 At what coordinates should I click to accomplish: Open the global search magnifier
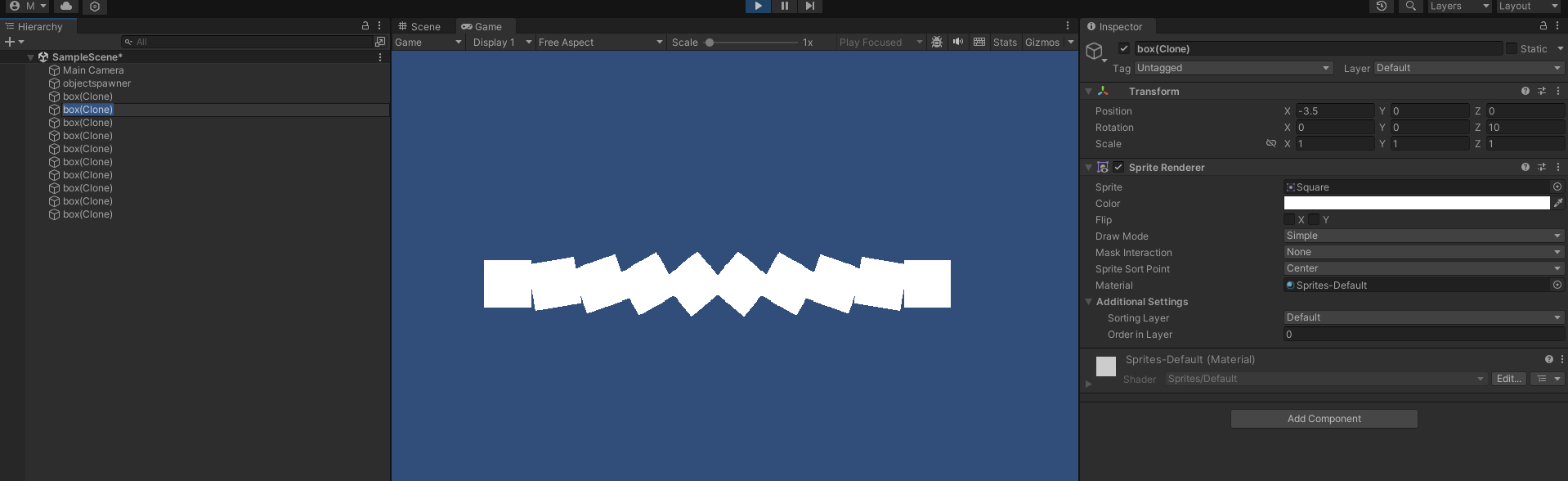pyautogui.click(x=1410, y=6)
